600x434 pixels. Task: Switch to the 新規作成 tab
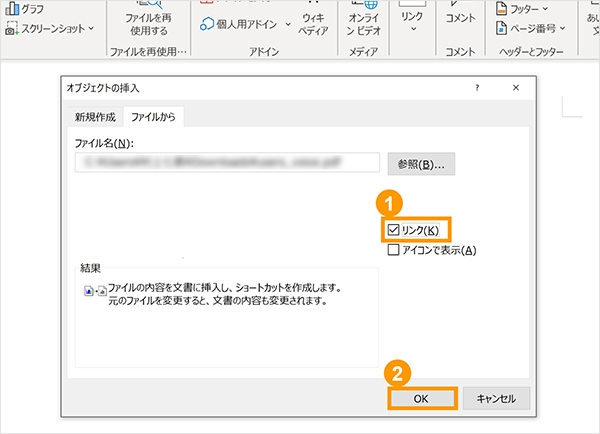[x=95, y=117]
